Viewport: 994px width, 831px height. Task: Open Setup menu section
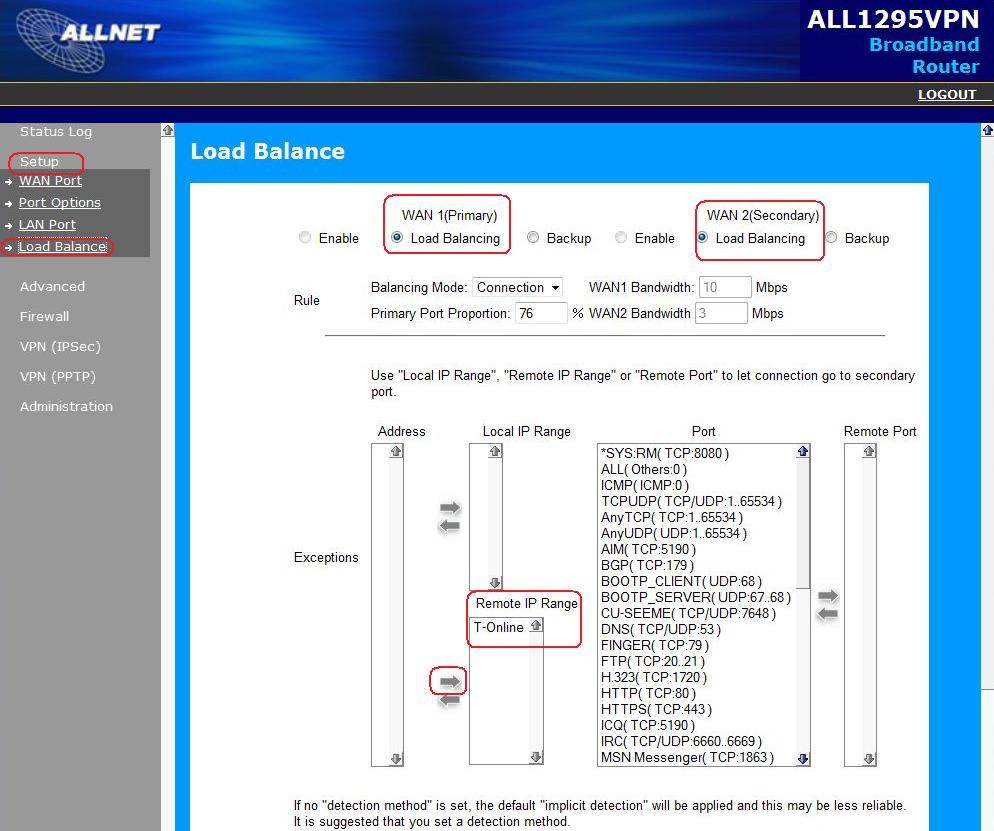39,162
